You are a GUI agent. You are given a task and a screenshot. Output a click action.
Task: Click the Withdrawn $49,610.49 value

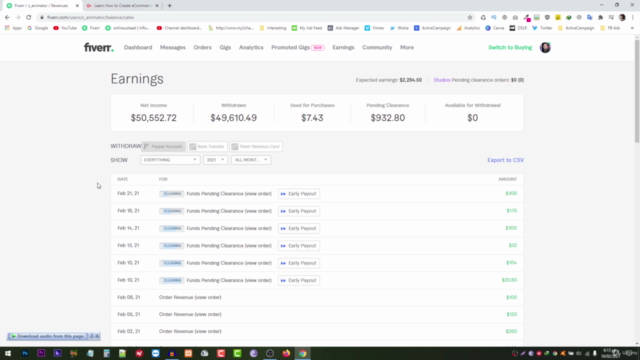coord(233,118)
